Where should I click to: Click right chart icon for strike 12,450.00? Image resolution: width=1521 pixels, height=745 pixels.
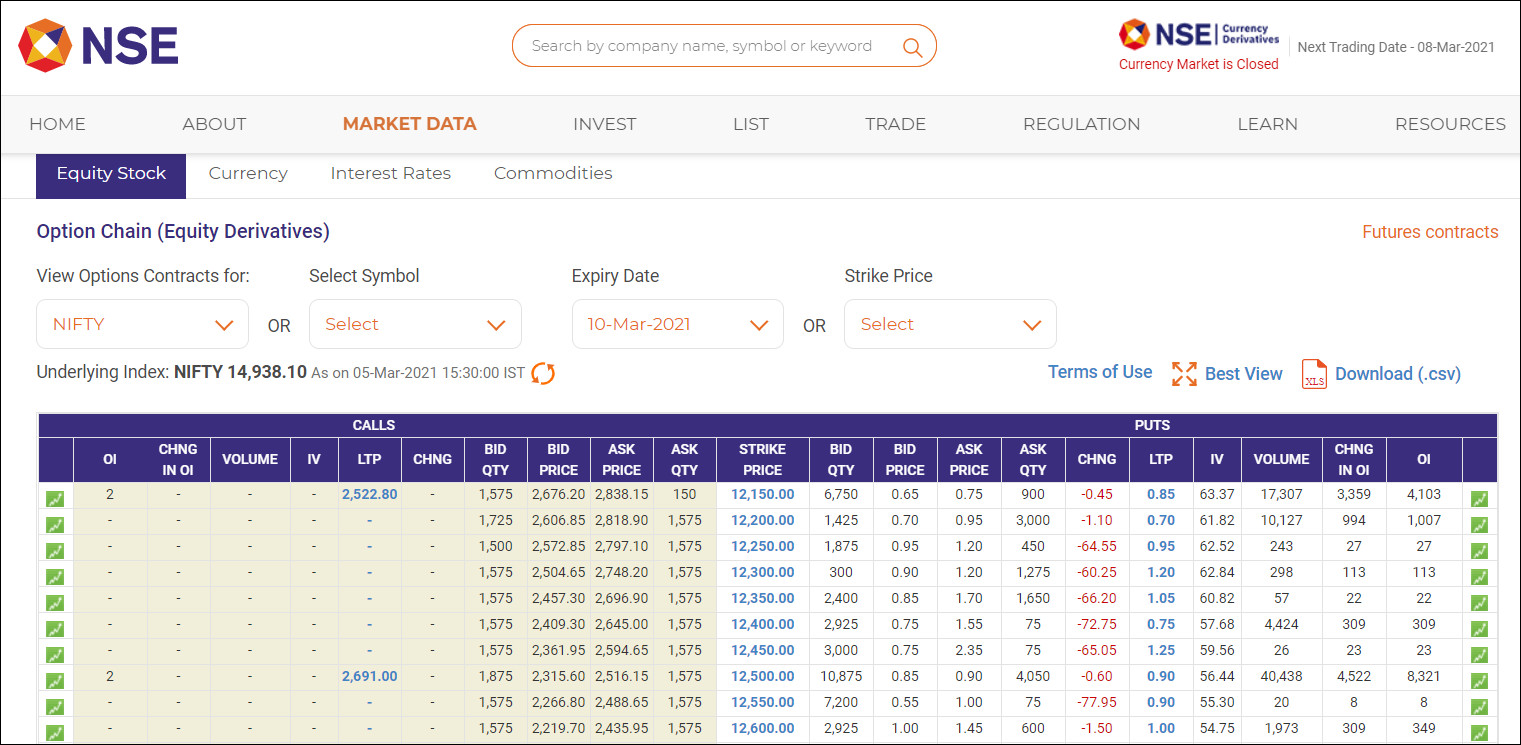pos(1479,654)
